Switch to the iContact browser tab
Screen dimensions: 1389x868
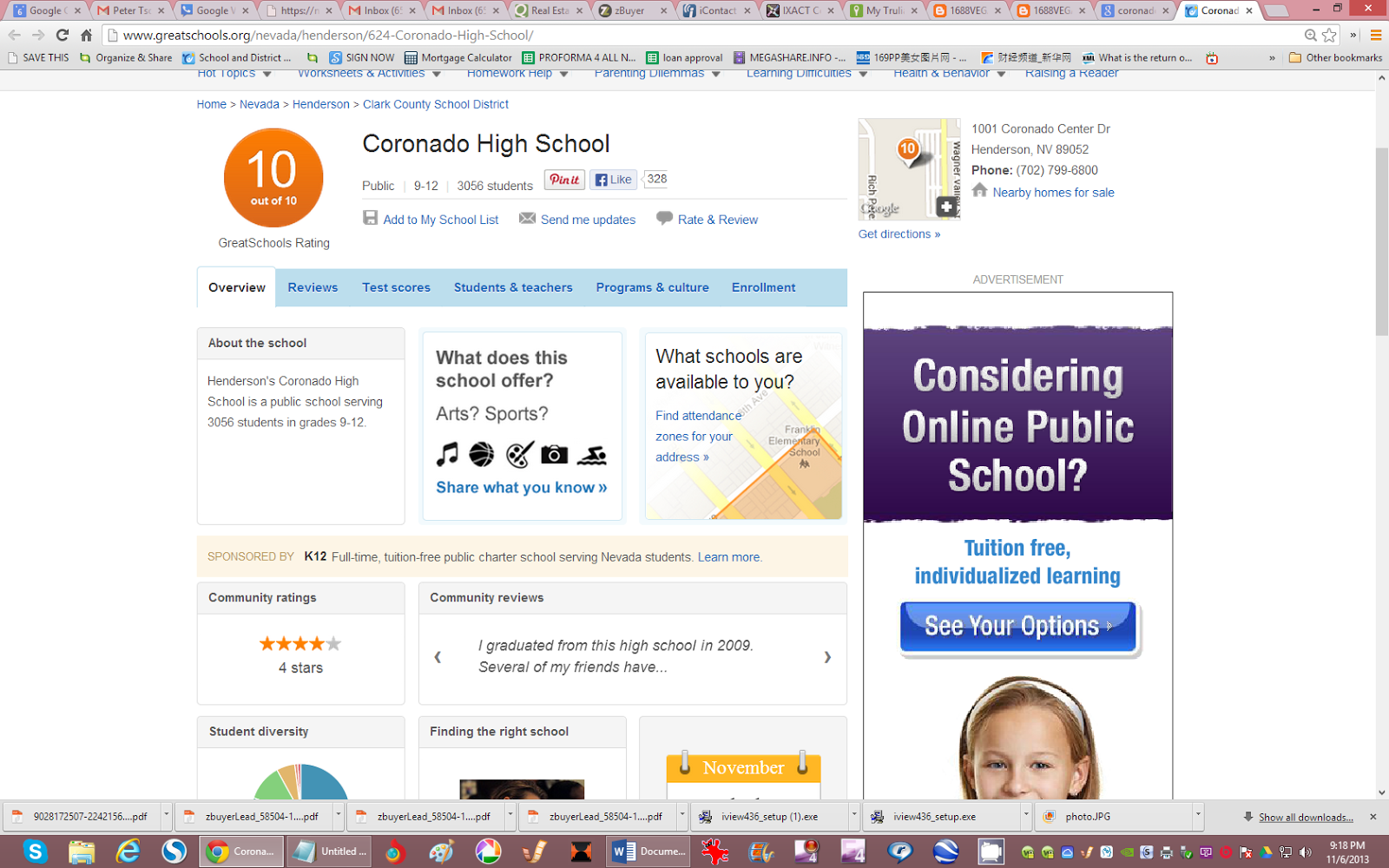click(x=714, y=10)
